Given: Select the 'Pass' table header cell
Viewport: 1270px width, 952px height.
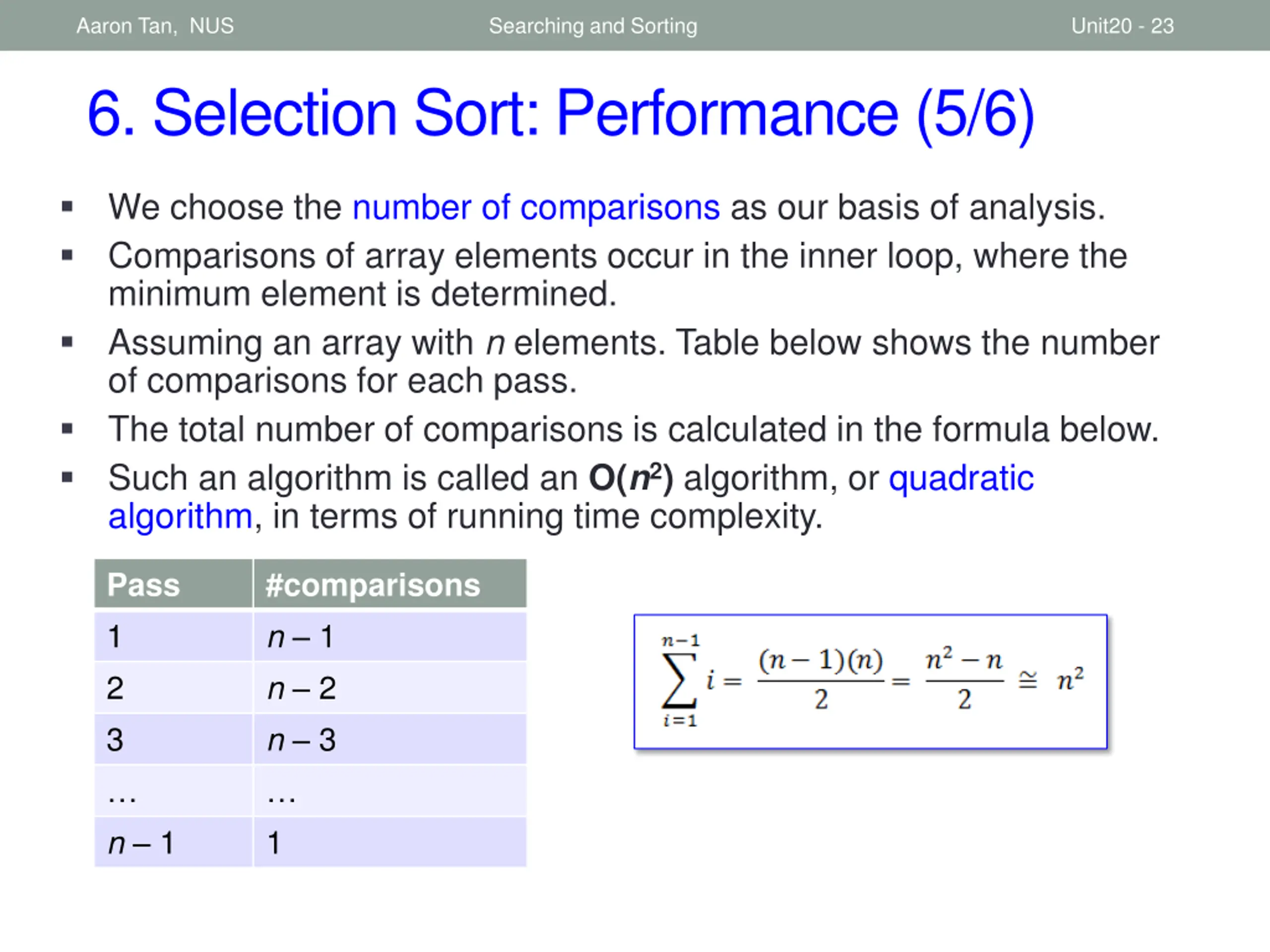Looking at the screenshot, I should click(x=174, y=585).
